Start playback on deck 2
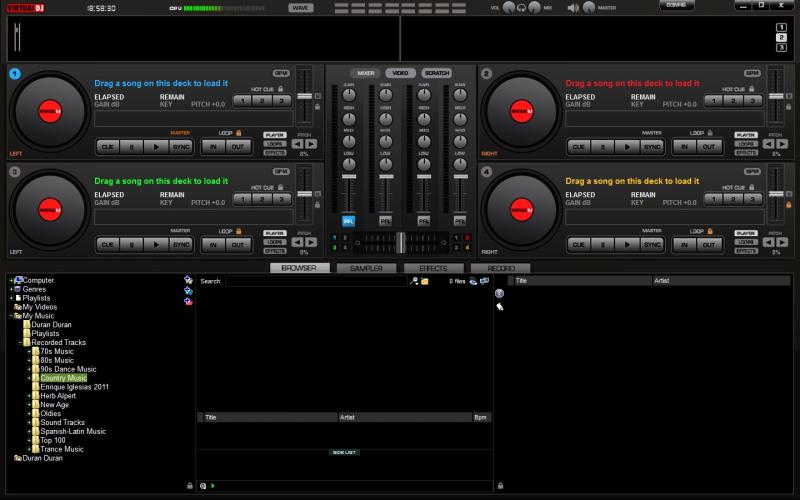The width and height of the screenshot is (800, 500). tap(627, 147)
